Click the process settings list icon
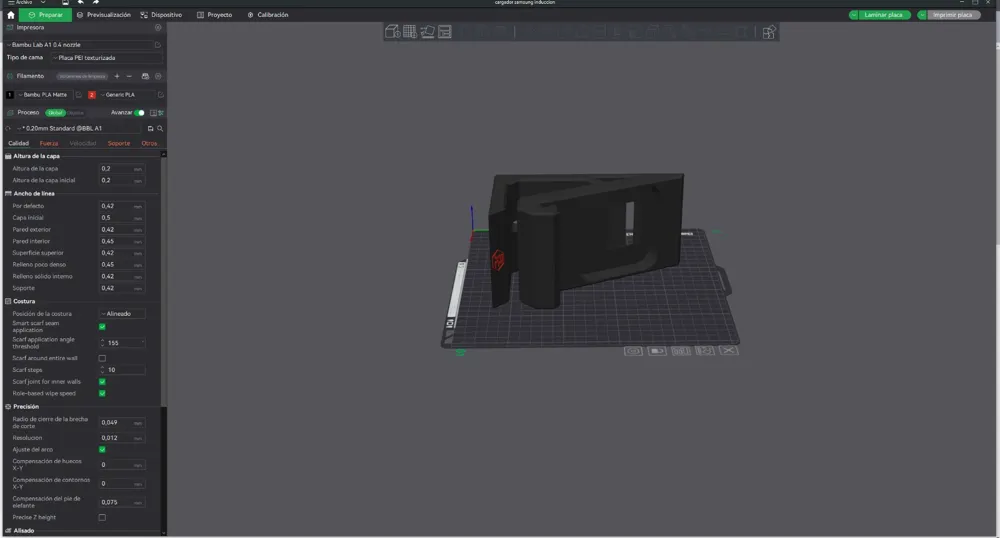The width and height of the screenshot is (1000, 538). [x=153, y=113]
